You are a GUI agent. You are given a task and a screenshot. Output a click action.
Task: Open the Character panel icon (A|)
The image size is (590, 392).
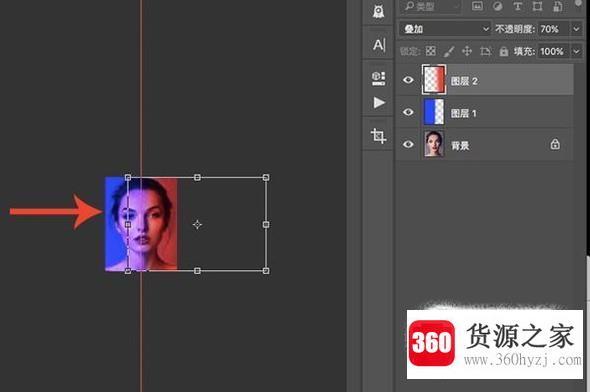[379, 45]
